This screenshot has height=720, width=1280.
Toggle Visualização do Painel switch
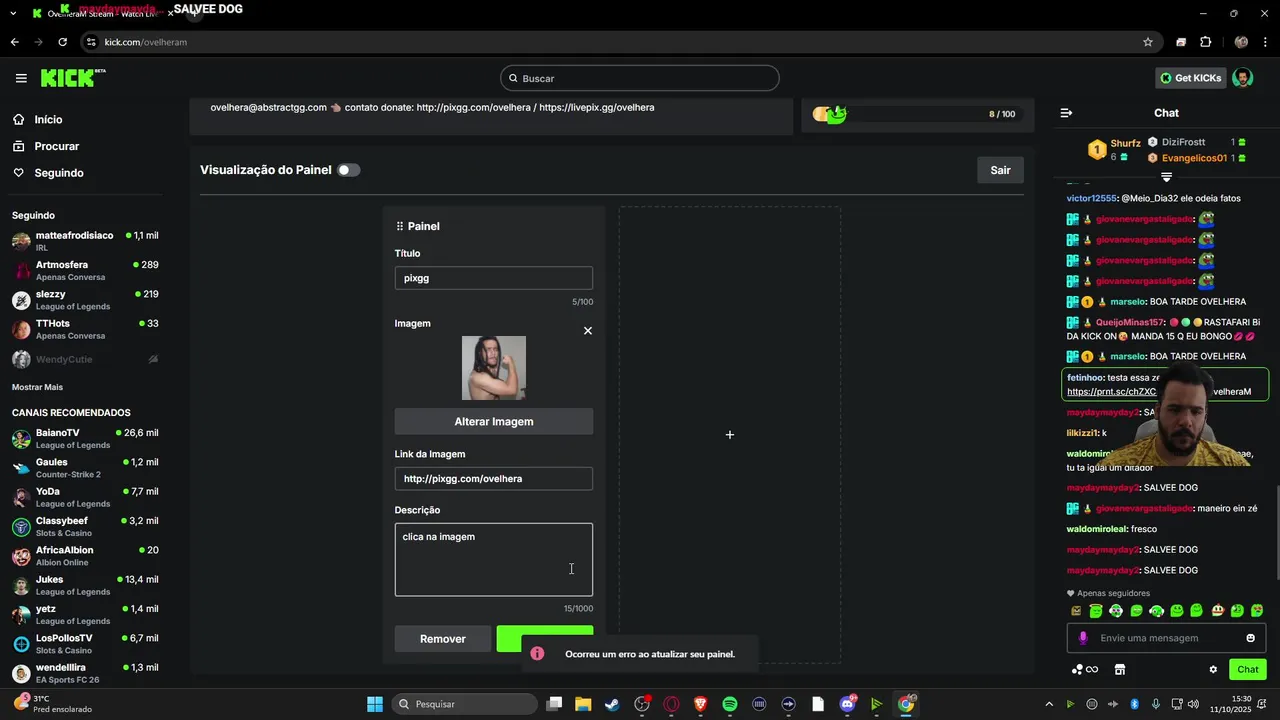coord(348,170)
